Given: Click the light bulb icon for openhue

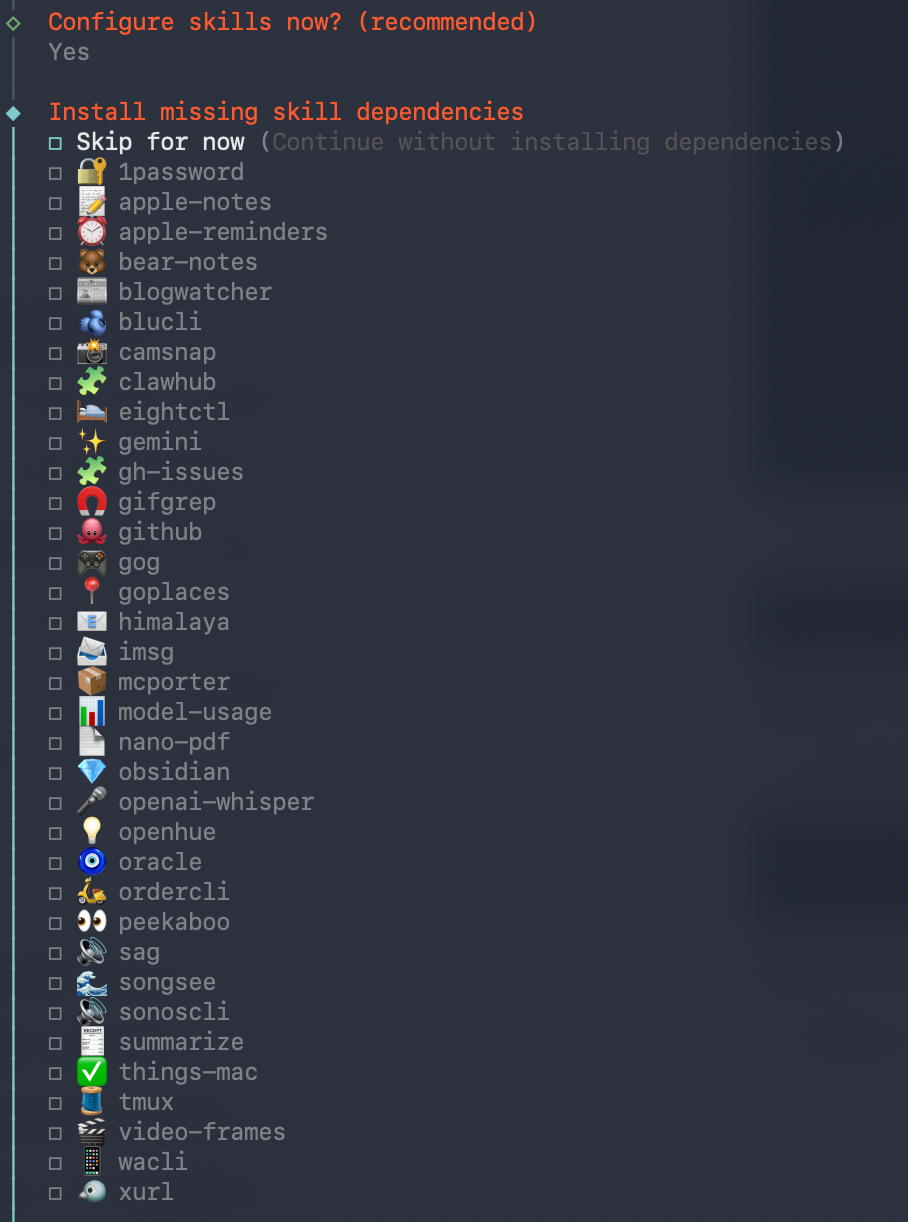Looking at the screenshot, I should pos(92,832).
